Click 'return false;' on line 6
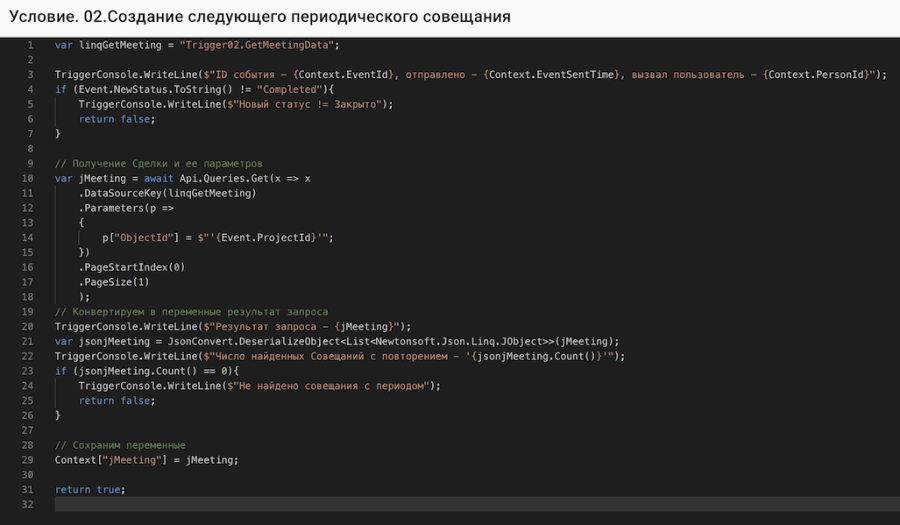This screenshot has height=525, width=900. pos(117,119)
